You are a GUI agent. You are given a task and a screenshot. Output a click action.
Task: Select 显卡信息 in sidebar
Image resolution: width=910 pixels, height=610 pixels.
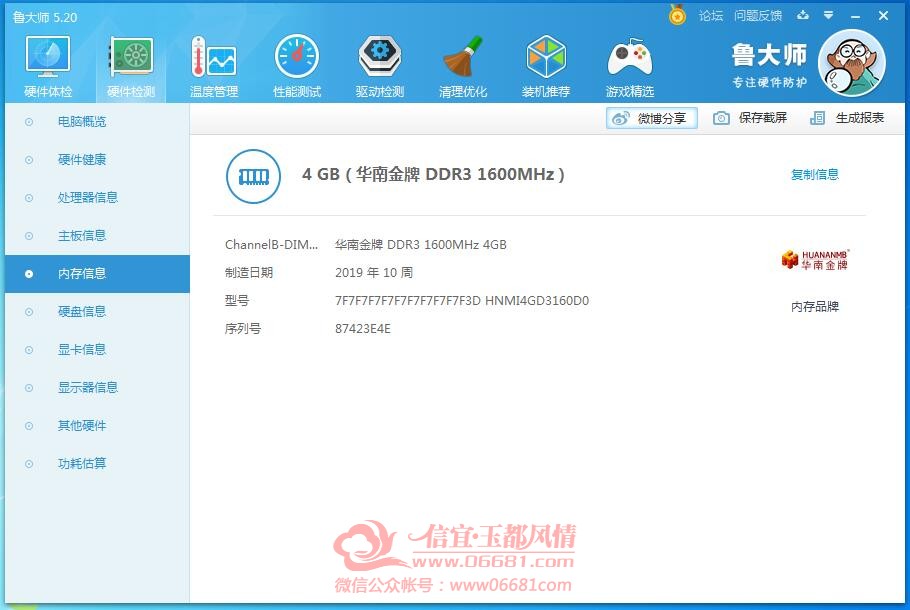click(x=97, y=350)
